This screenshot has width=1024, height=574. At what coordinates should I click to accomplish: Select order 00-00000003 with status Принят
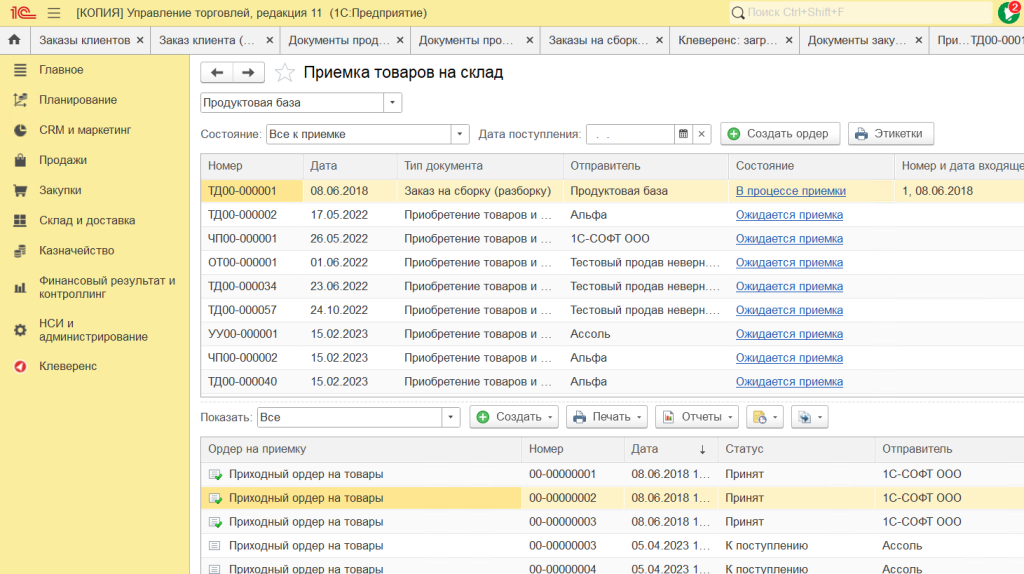click(x=612, y=522)
